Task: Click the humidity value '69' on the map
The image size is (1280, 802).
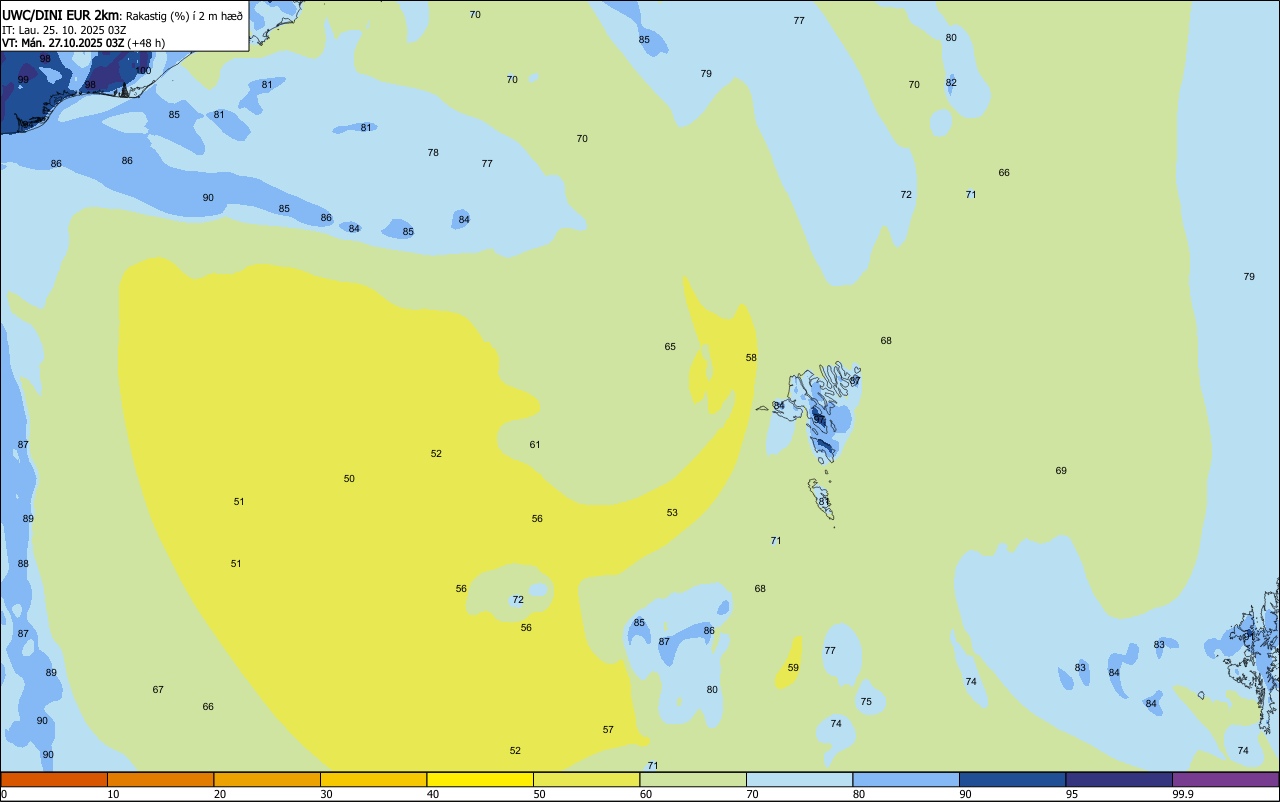Action: pos(1061,471)
